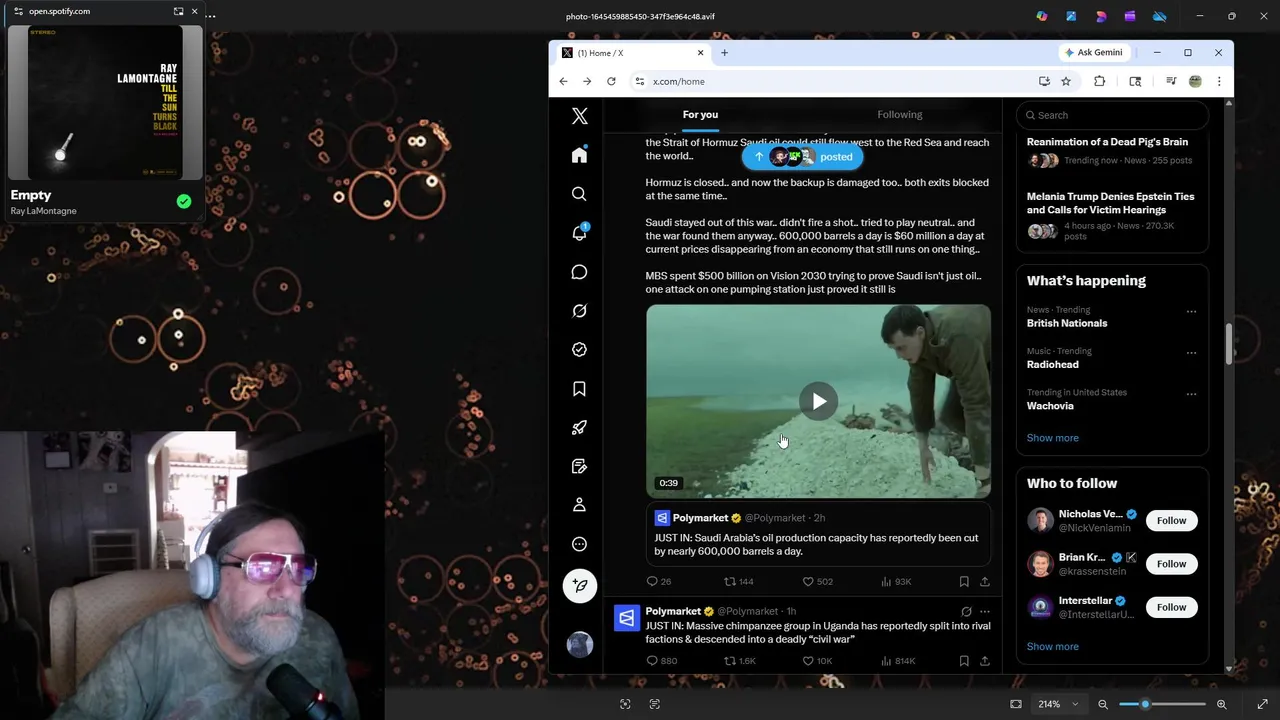View analytics of the 93K views post

(x=896, y=581)
